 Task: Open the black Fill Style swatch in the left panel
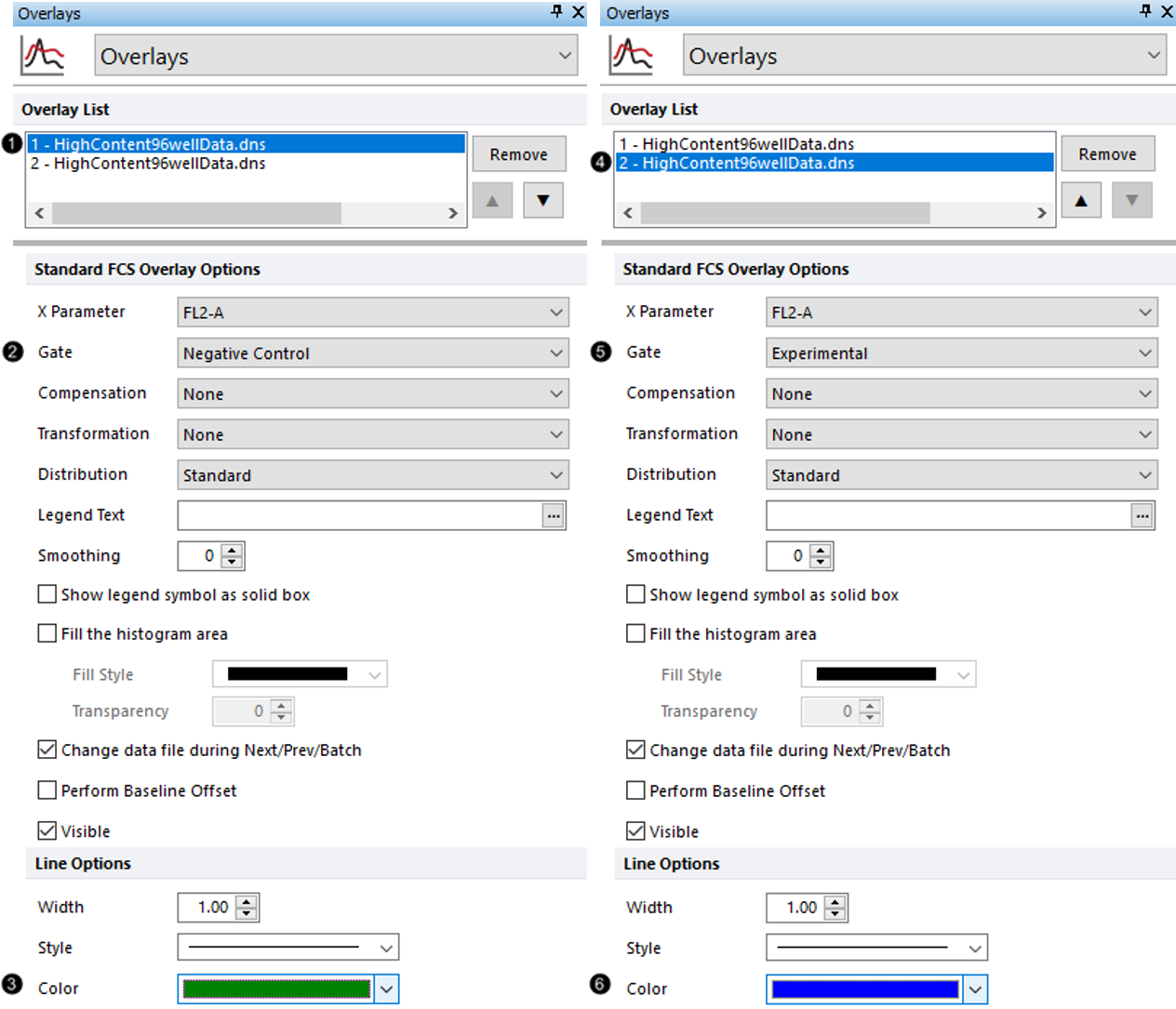[x=300, y=674]
